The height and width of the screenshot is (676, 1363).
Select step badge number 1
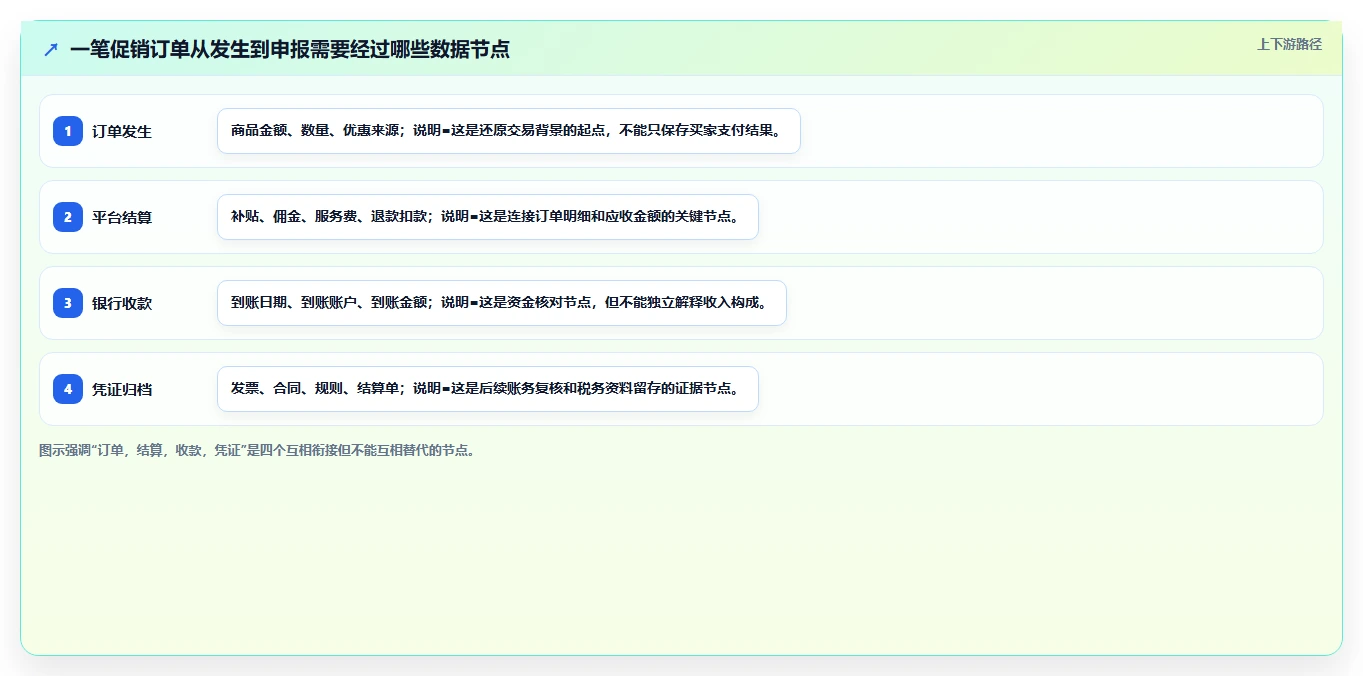[68, 131]
